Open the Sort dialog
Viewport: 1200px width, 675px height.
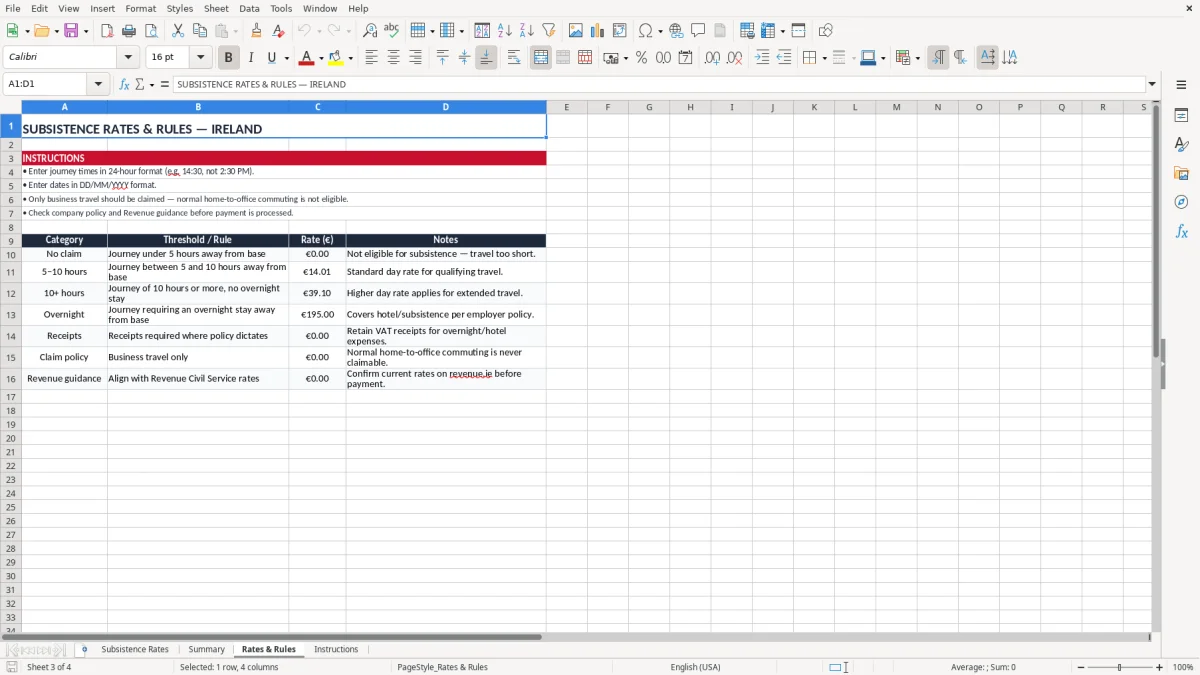coord(482,31)
